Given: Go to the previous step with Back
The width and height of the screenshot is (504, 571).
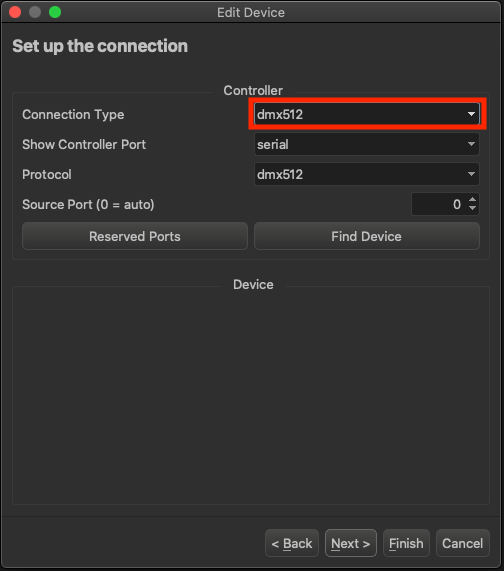Looking at the screenshot, I should click(292, 543).
